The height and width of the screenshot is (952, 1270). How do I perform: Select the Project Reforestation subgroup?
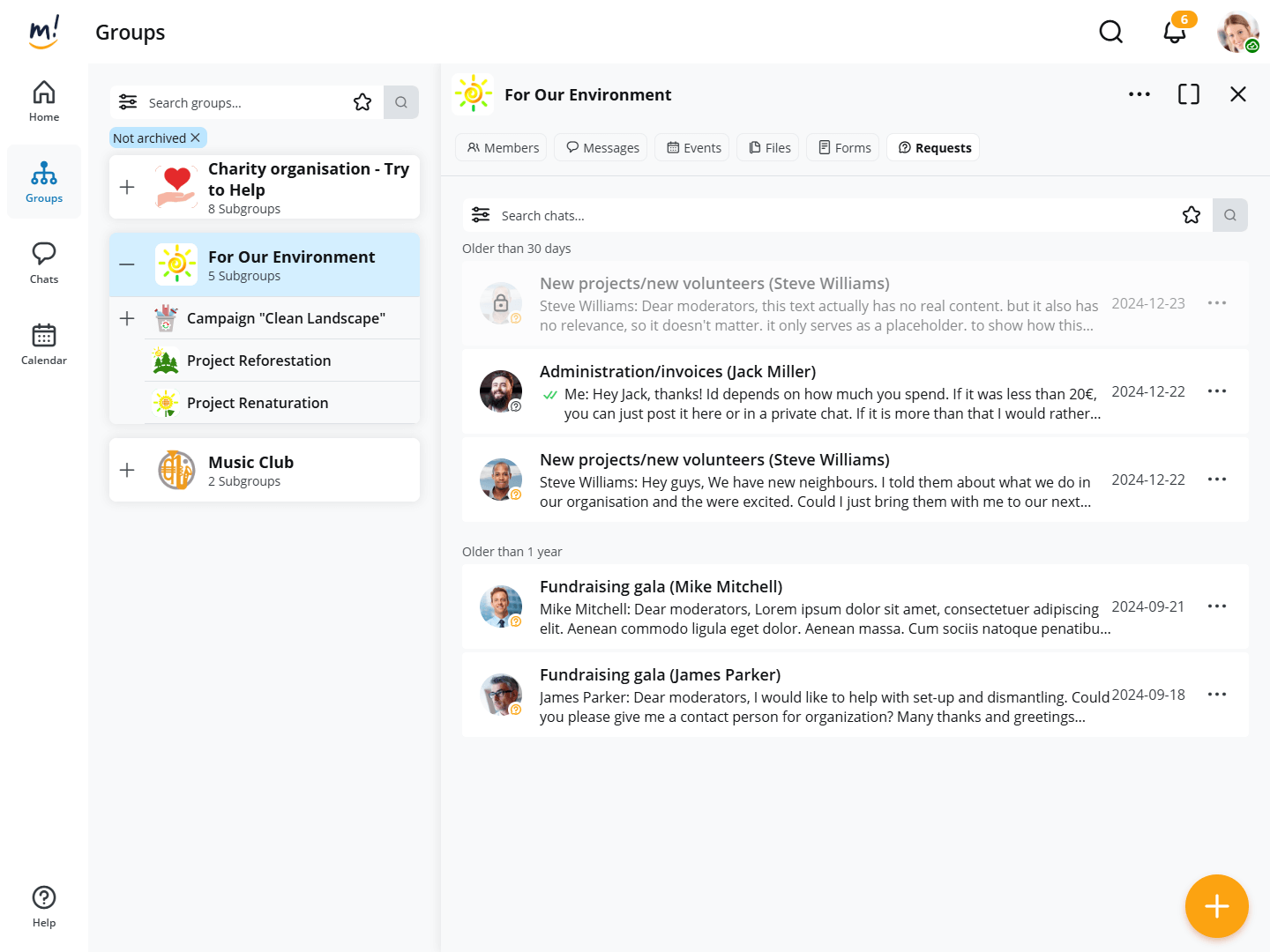coord(259,361)
